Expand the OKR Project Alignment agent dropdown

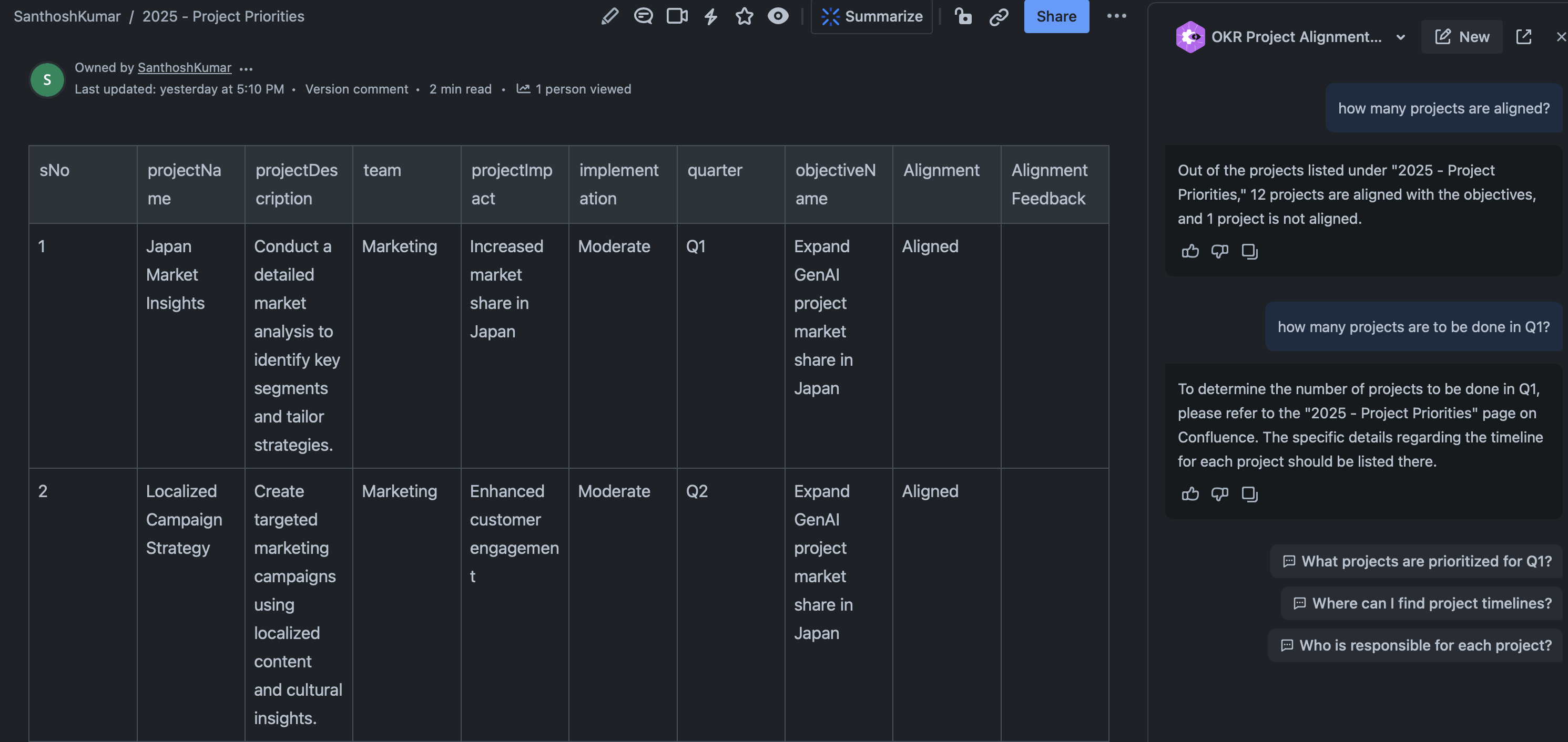tap(1401, 37)
